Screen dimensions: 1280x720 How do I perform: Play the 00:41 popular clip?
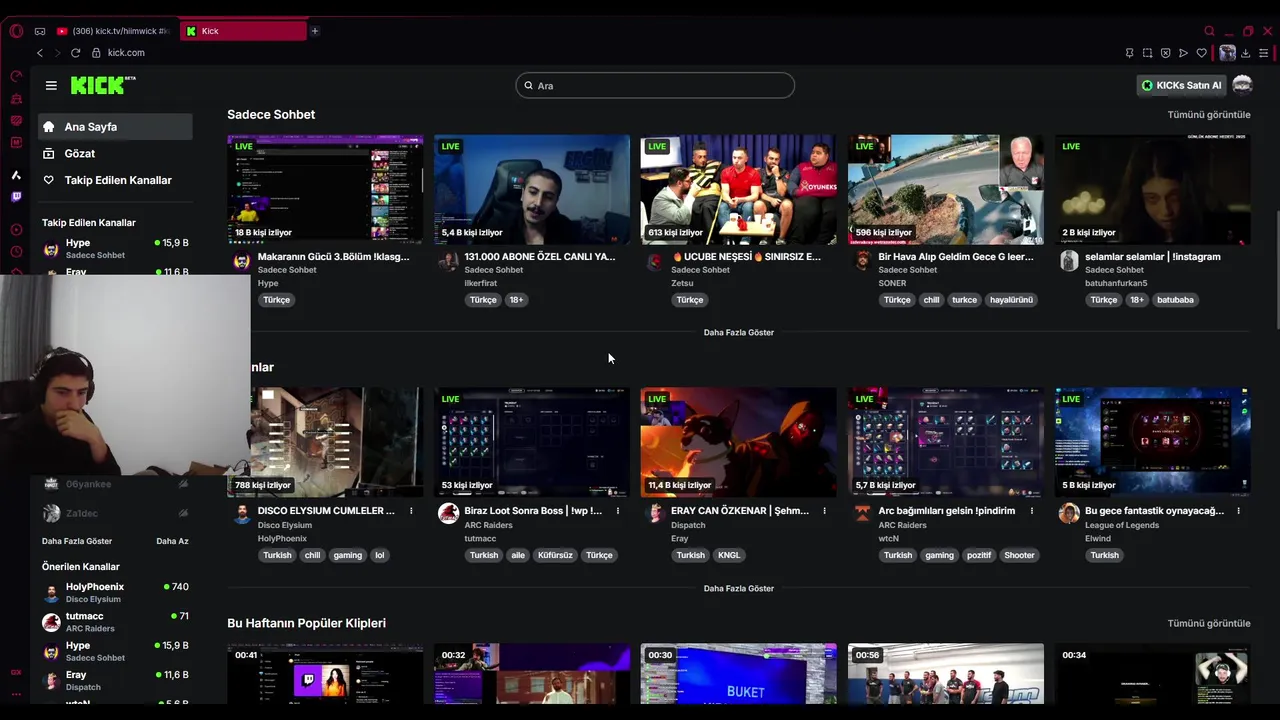pyautogui.click(x=325, y=674)
